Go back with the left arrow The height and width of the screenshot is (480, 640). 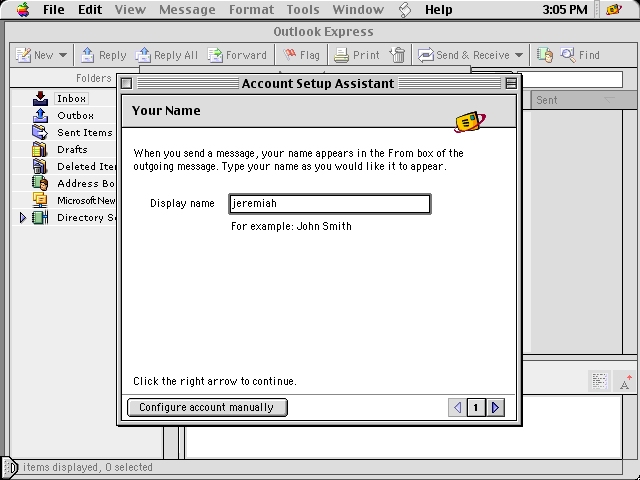pos(457,407)
